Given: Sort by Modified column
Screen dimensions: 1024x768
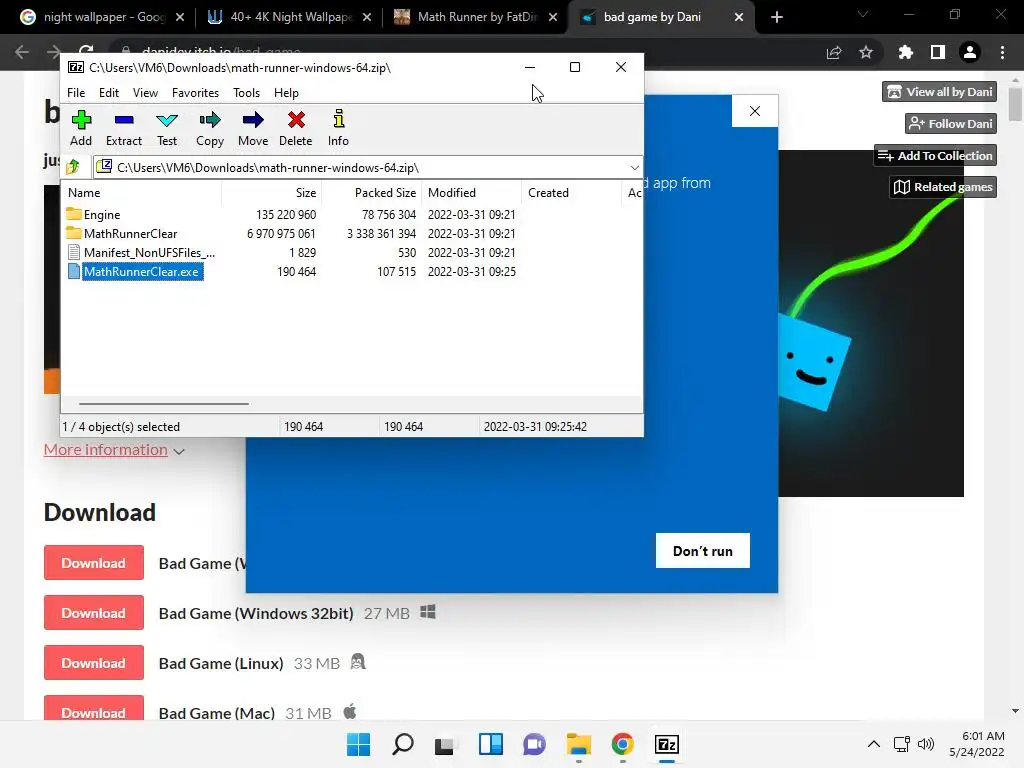Looking at the screenshot, I should click(x=472, y=193).
